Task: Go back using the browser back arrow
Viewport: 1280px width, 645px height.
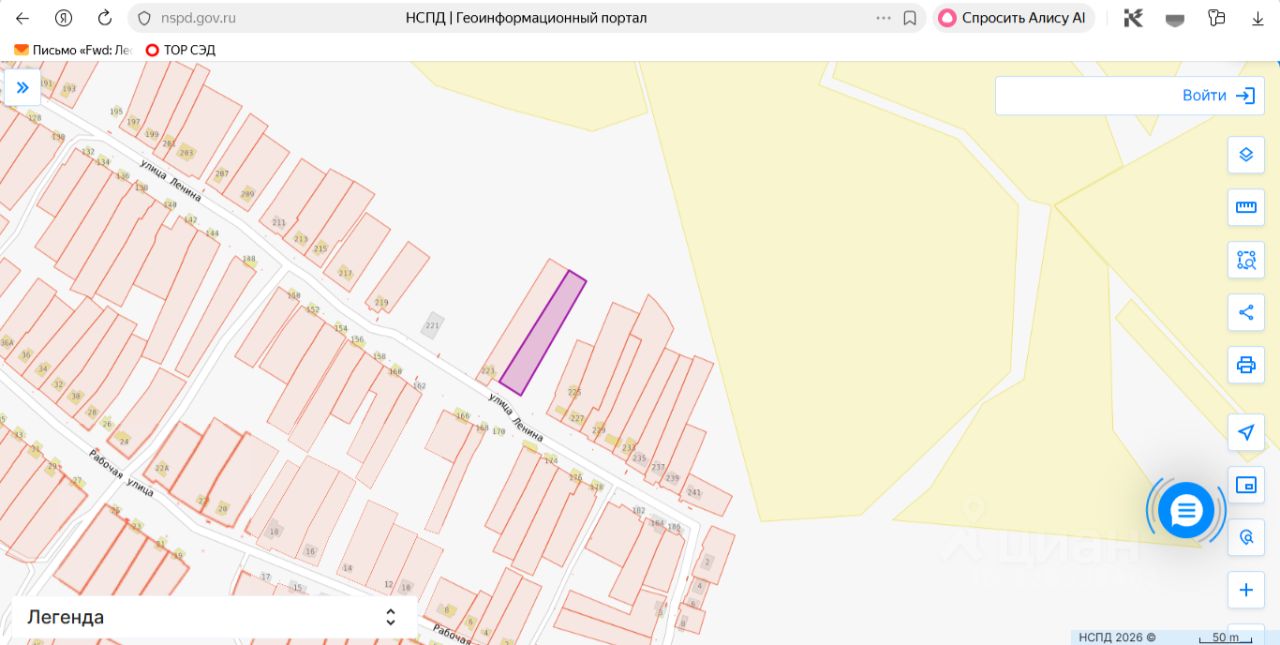Action: pos(22,18)
